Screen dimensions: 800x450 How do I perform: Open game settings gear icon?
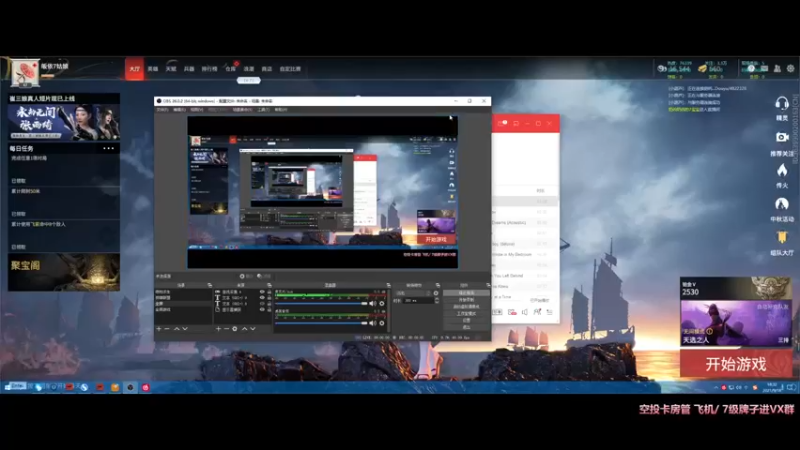point(790,68)
